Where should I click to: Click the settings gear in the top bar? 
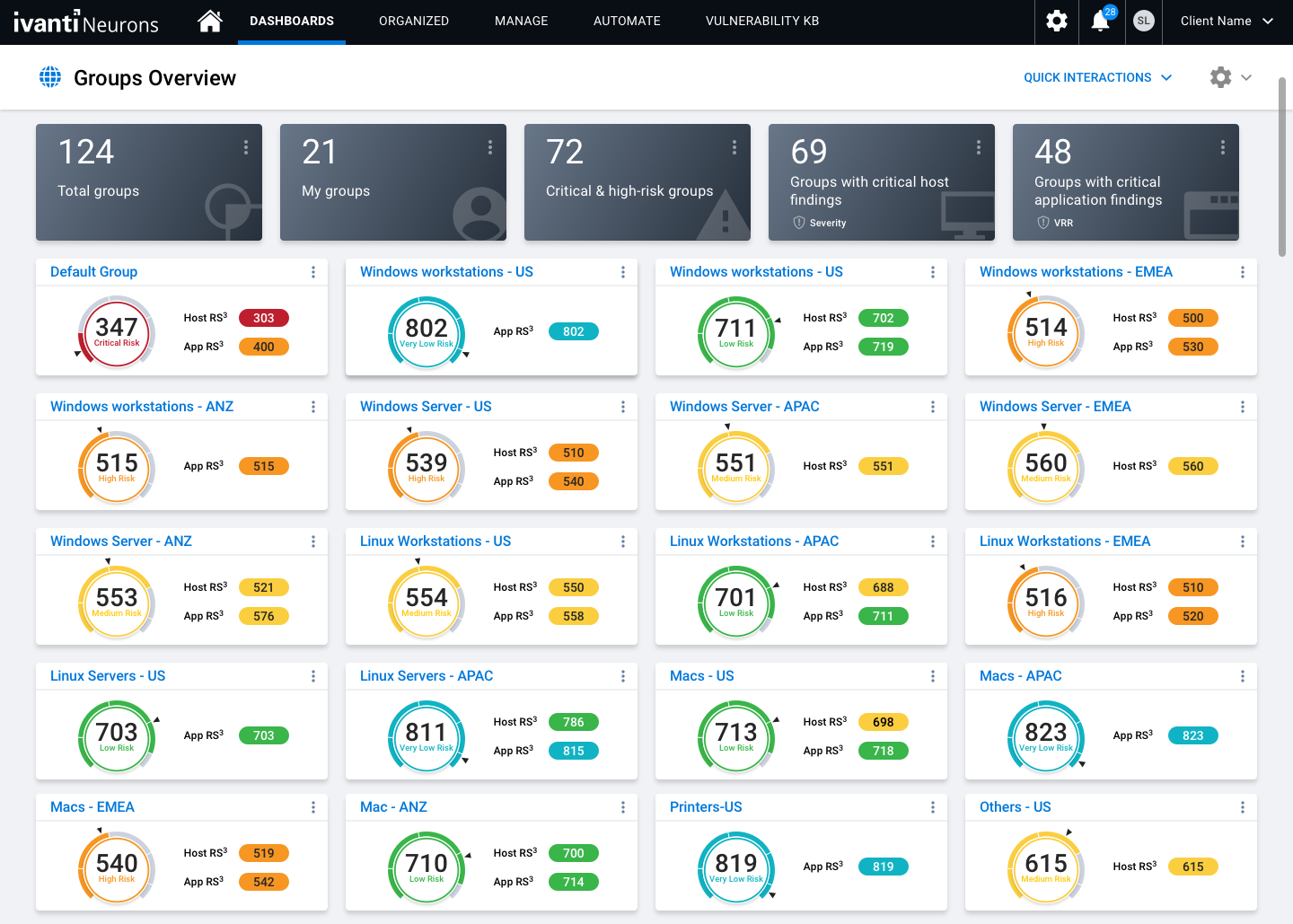pos(1056,21)
